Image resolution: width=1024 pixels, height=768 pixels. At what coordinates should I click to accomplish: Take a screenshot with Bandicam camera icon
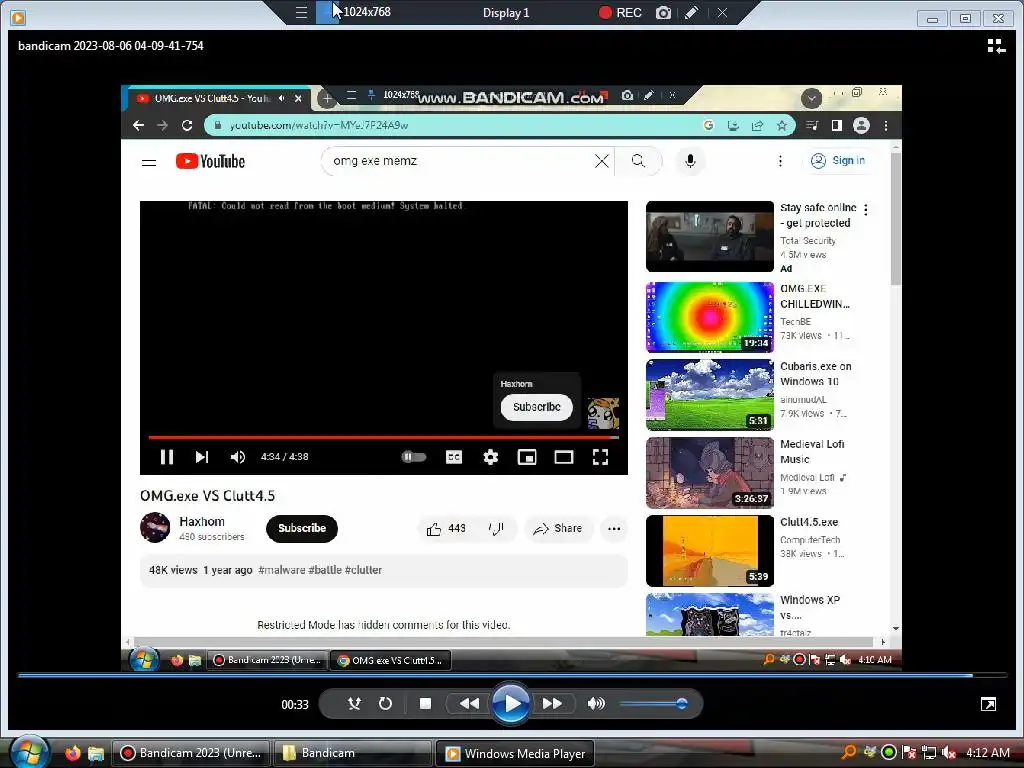663,12
